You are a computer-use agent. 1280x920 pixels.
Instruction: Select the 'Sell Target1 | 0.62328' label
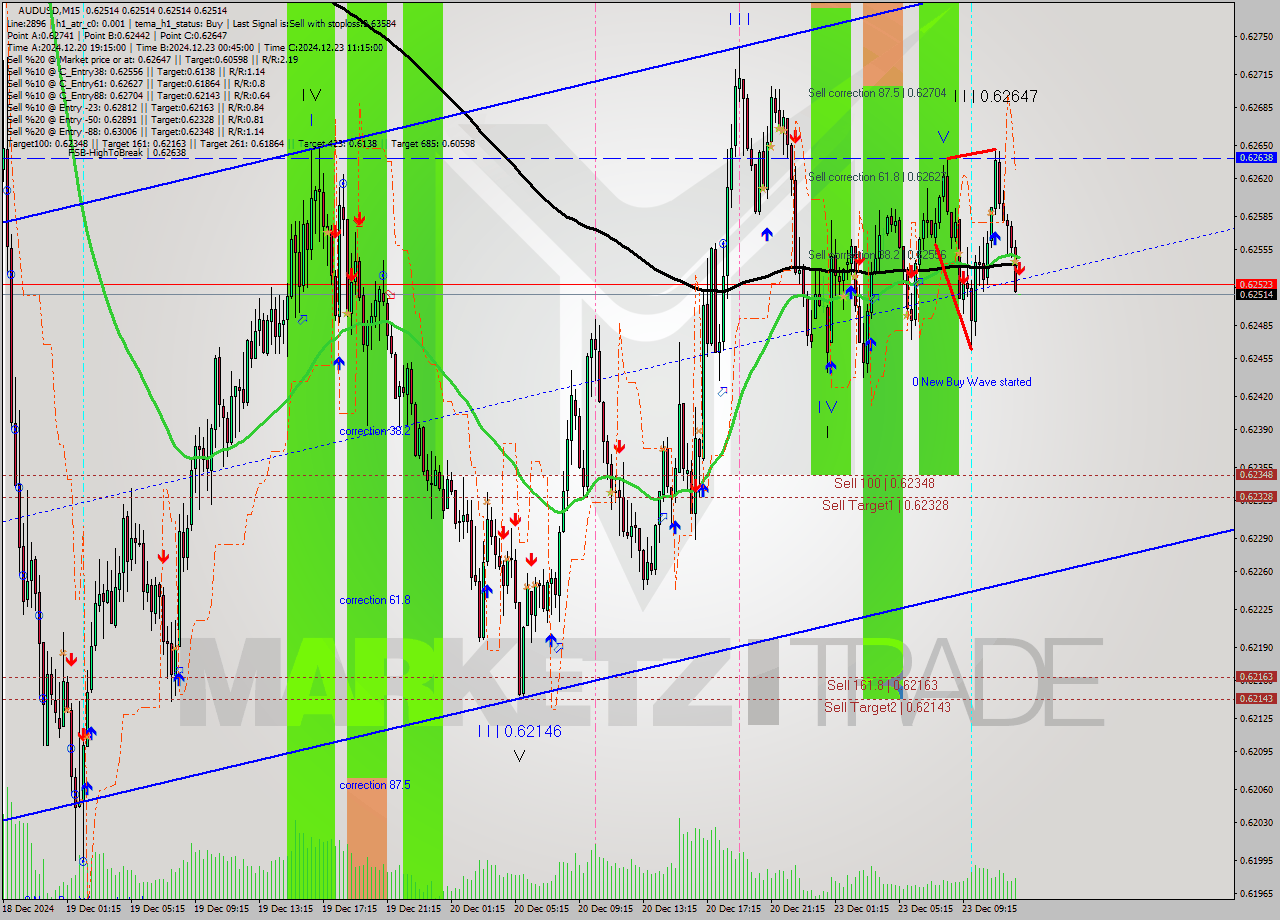click(885, 505)
